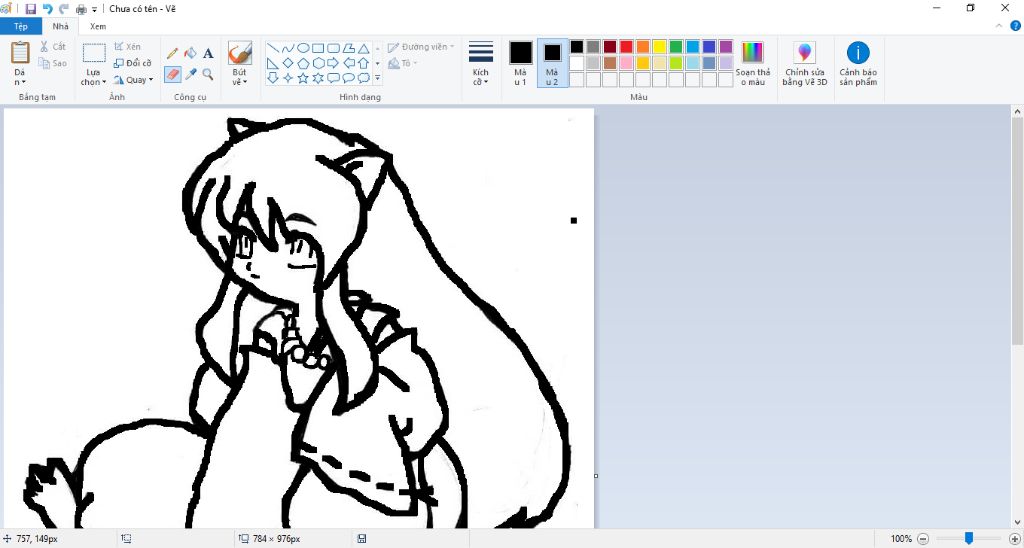Click the Bút vẽ brush icon
Viewport: 1024px width, 548px height.
click(240, 53)
